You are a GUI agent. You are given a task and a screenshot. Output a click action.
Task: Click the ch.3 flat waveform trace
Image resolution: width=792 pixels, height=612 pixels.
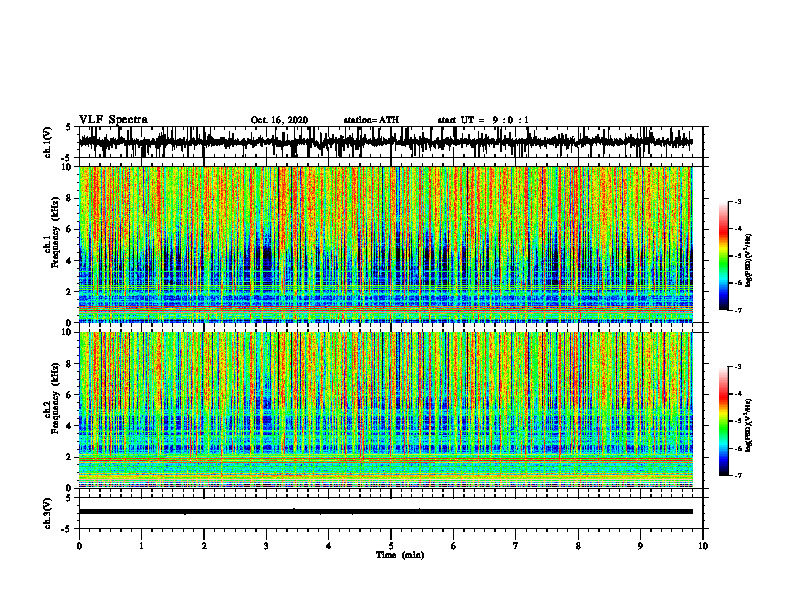point(385,512)
